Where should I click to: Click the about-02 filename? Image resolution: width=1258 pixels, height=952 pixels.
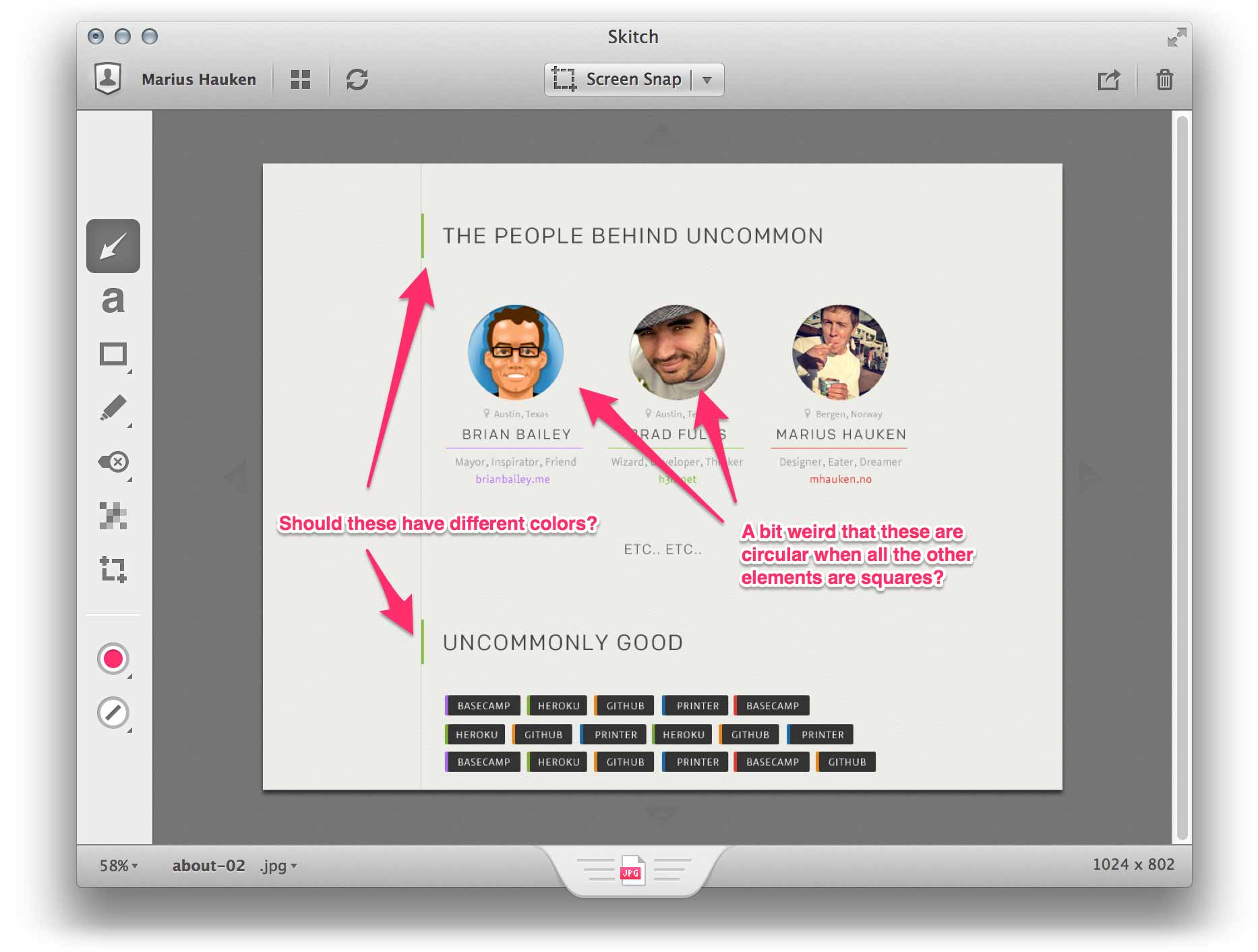[209, 865]
